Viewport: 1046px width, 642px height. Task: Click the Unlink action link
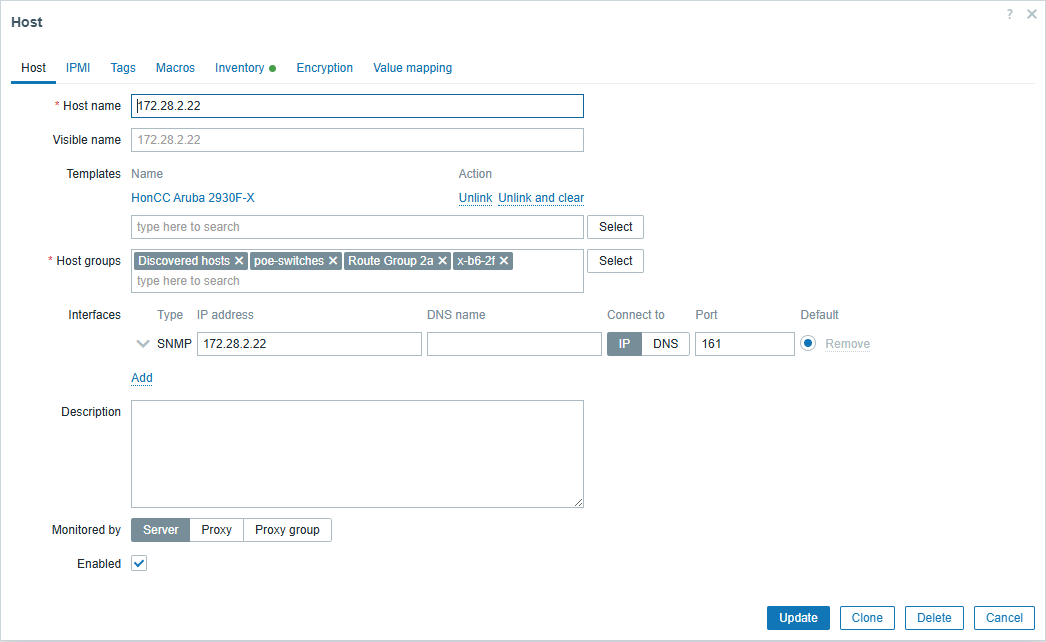point(476,198)
